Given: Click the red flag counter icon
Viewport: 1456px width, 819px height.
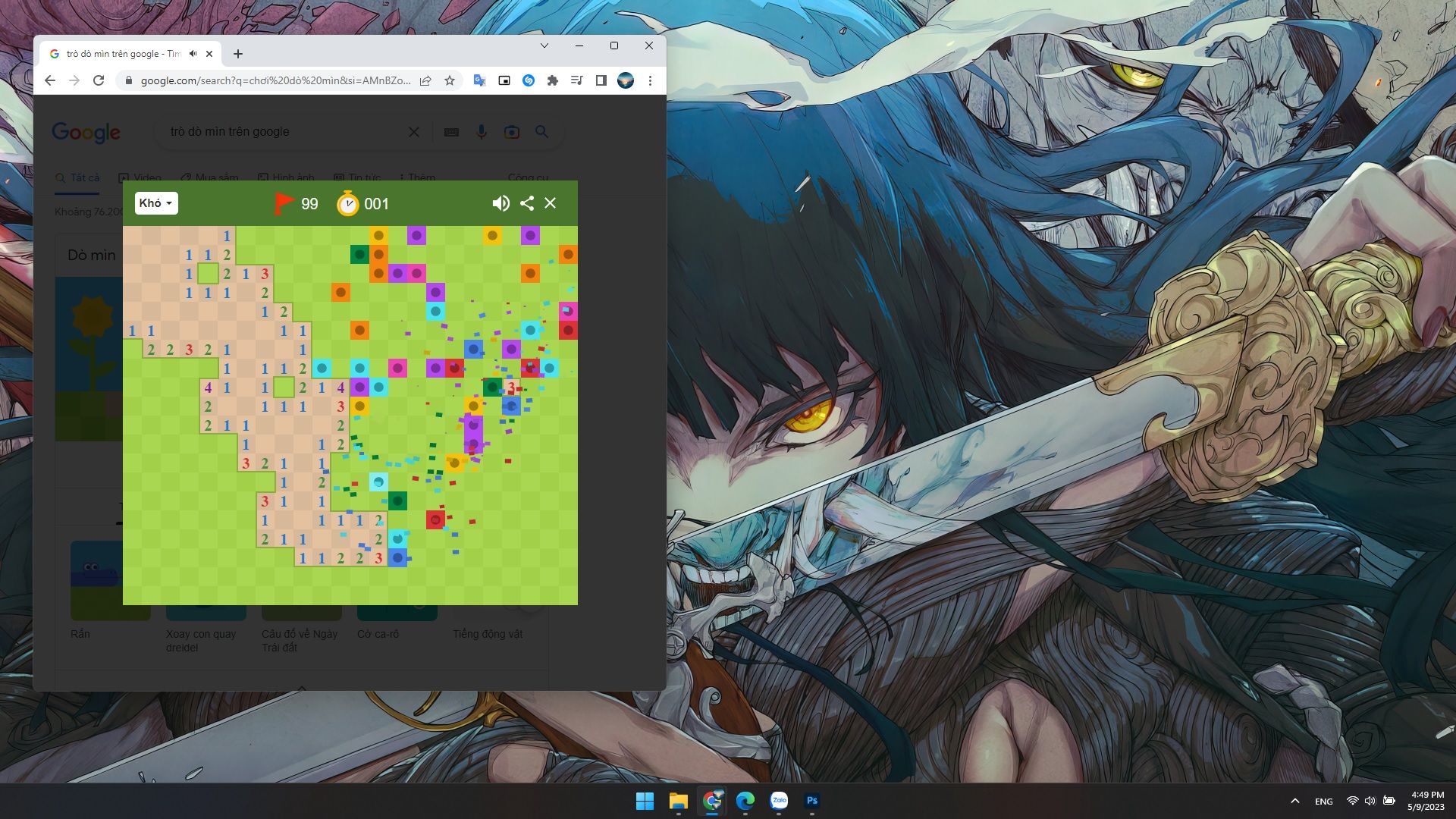Looking at the screenshot, I should pyautogui.click(x=284, y=203).
